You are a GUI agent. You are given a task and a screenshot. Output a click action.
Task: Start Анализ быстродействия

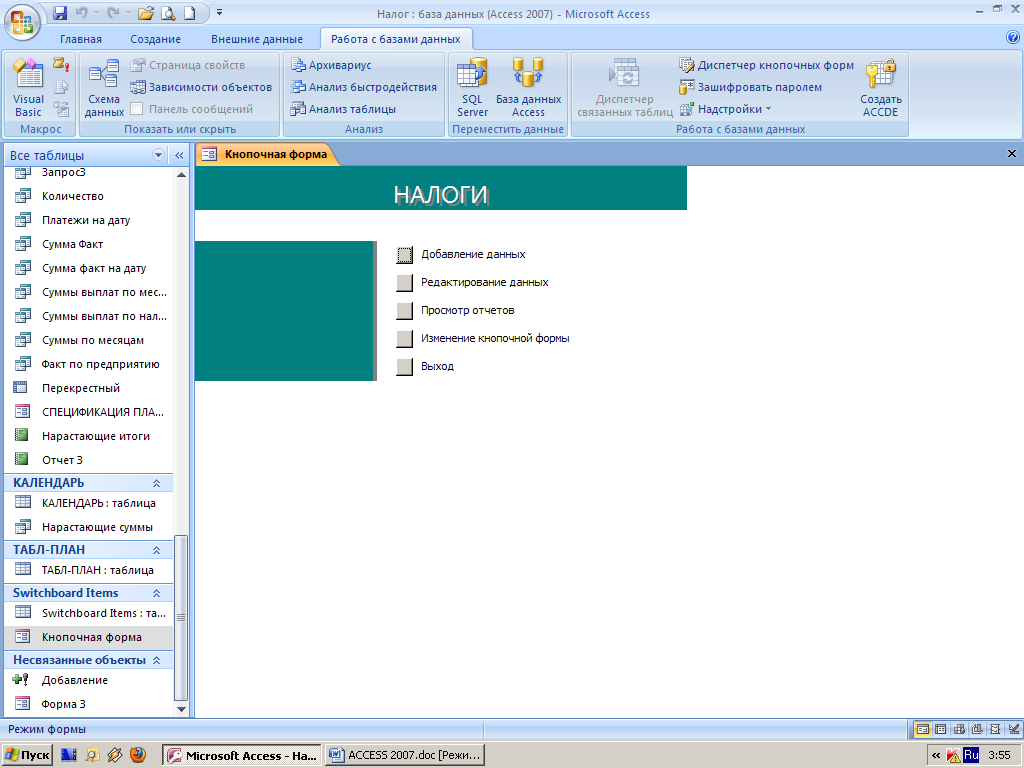[364, 87]
